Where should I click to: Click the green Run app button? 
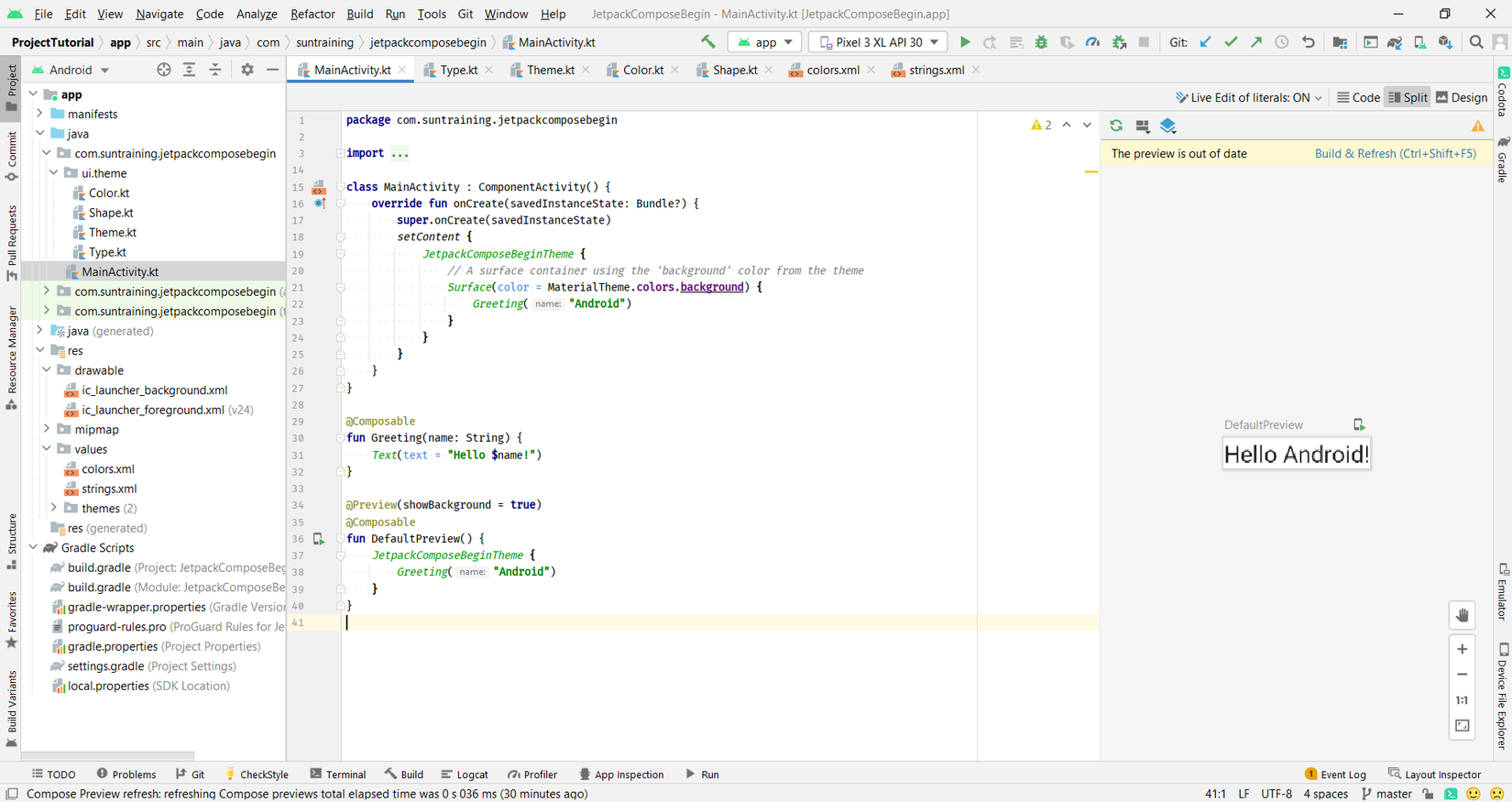(965, 42)
